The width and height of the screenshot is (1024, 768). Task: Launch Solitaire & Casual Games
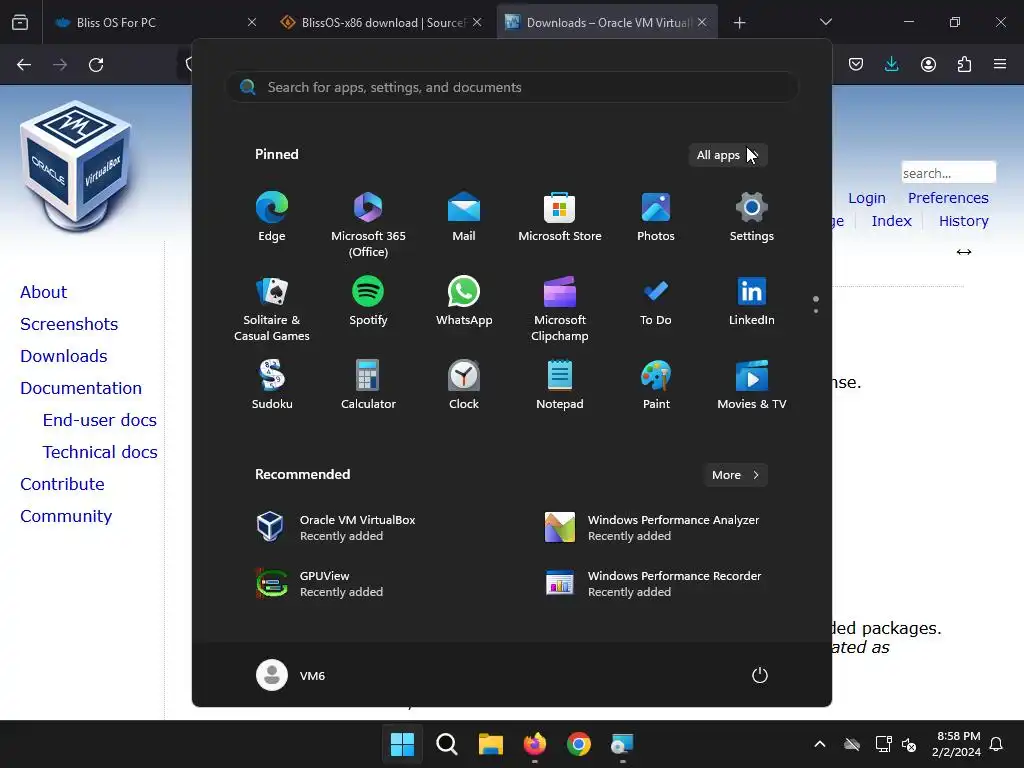[x=272, y=308]
